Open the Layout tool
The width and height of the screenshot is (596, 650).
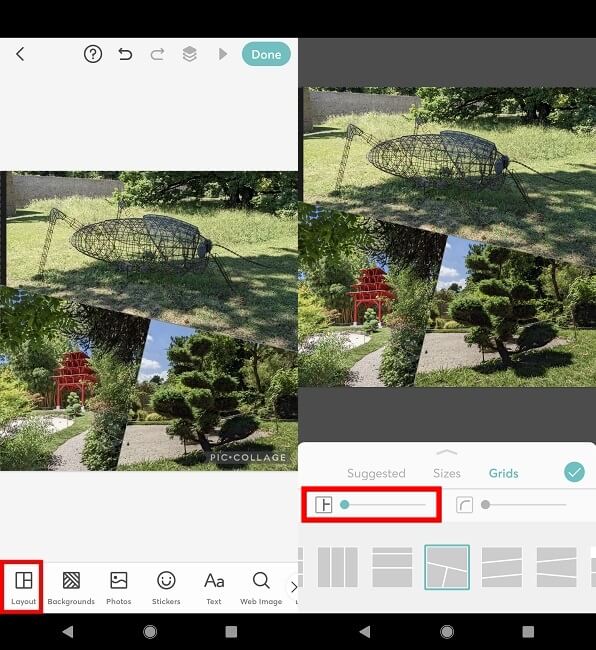tap(23, 587)
